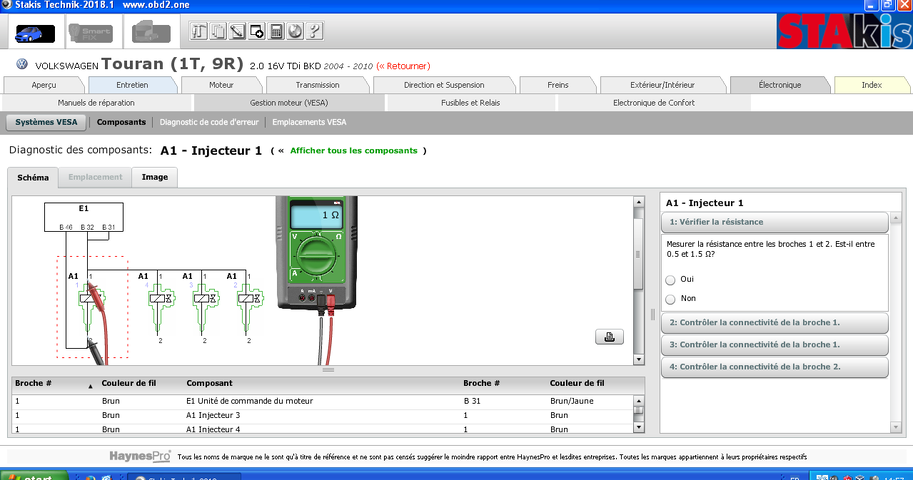Click the Volkswagen logo icon
The width and height of the screenshot is (913, 480).
22,64
